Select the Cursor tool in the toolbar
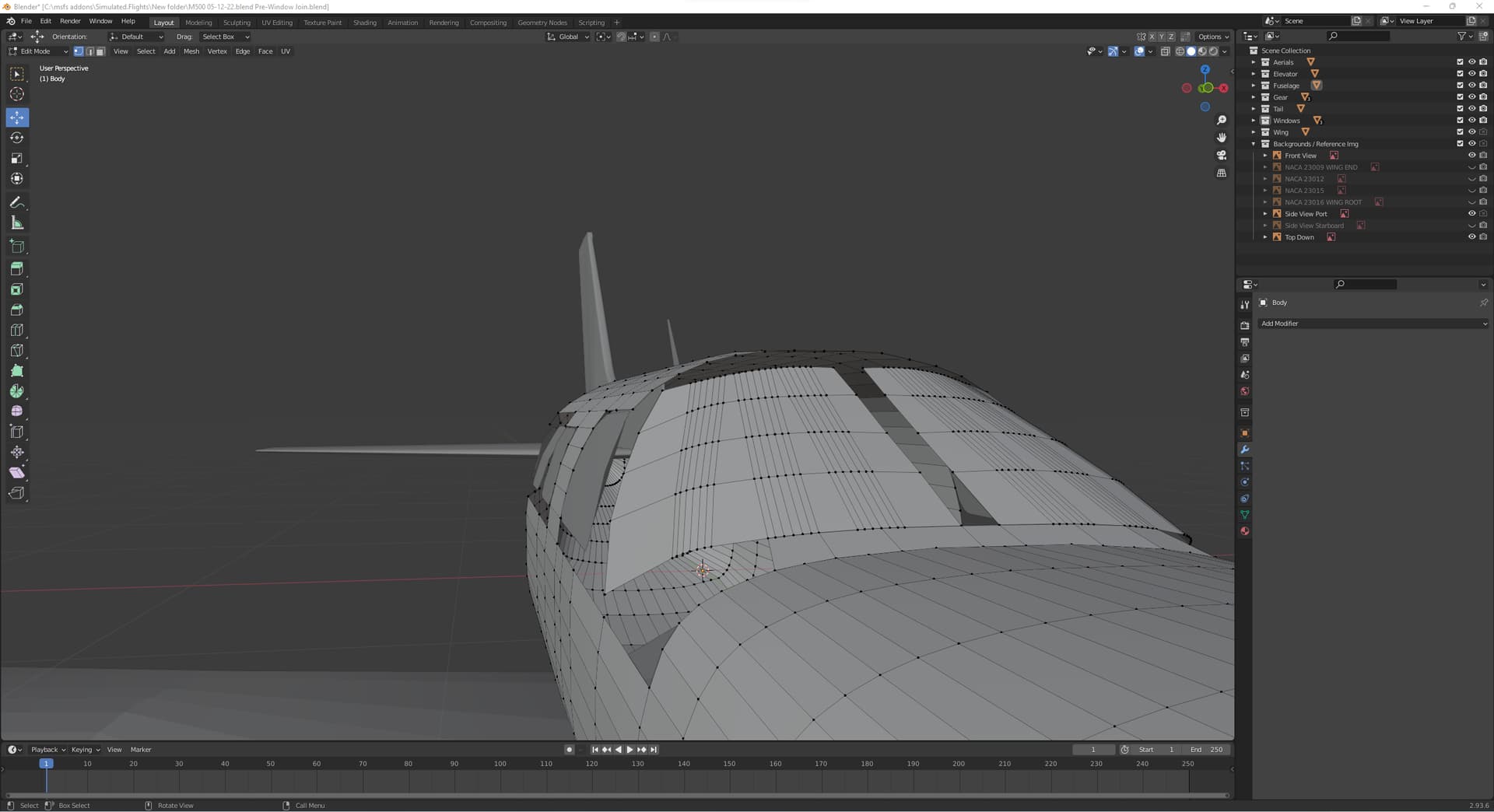The height and width of the screenshot is (812, 1494). coord(17,94)
